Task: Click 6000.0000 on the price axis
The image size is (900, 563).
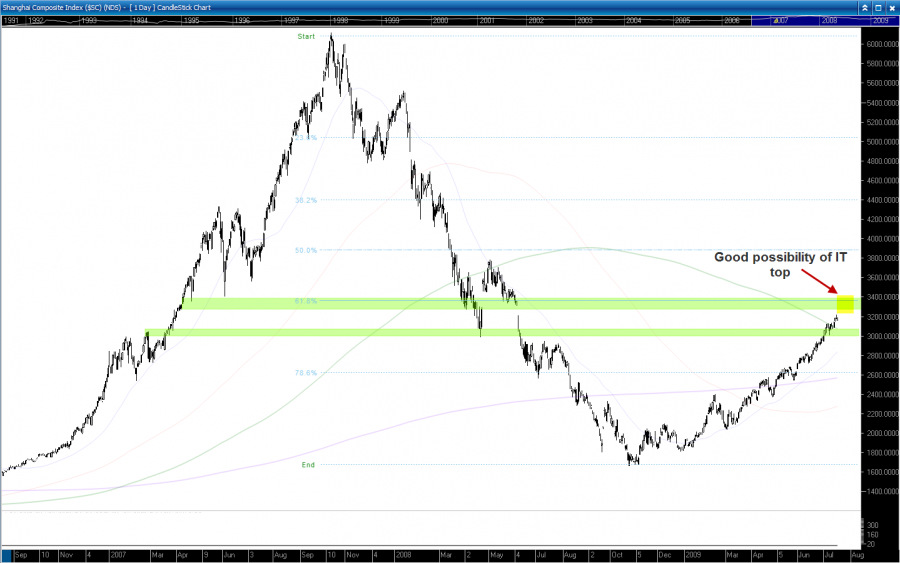Action: 883,44
